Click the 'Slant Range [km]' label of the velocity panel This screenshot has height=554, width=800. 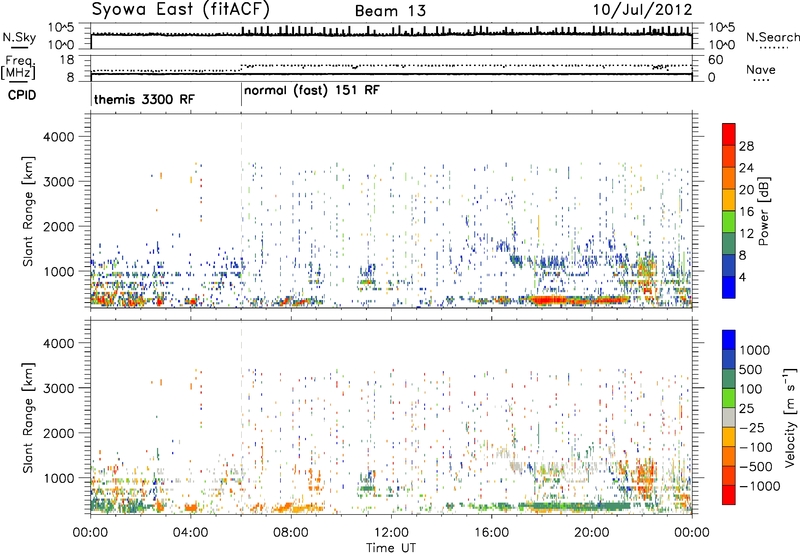(x=28, y=418)
